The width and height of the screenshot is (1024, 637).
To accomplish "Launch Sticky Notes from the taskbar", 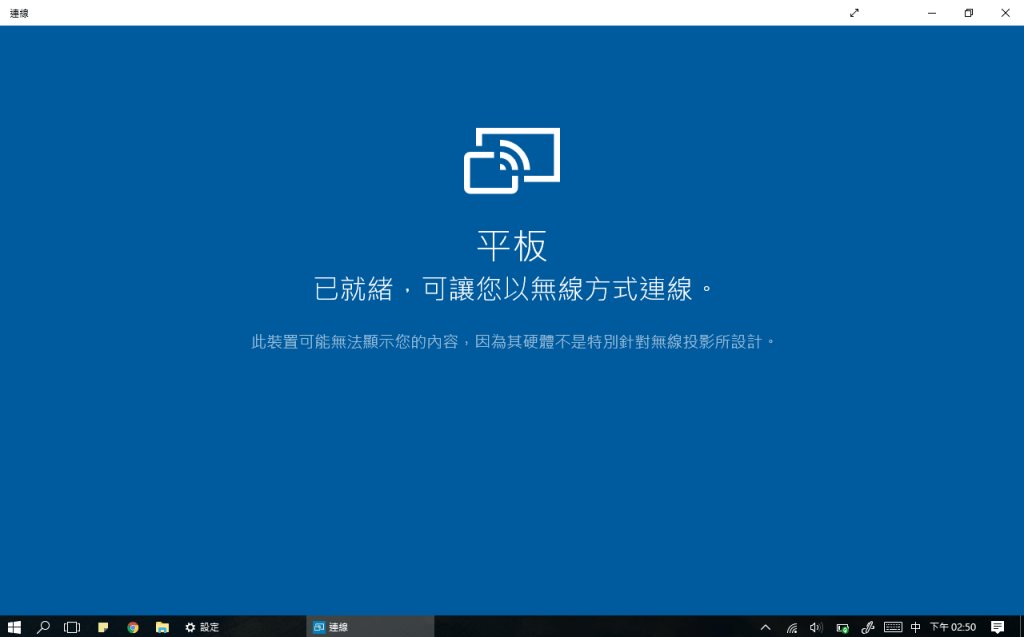I will [x=103, y=627].
